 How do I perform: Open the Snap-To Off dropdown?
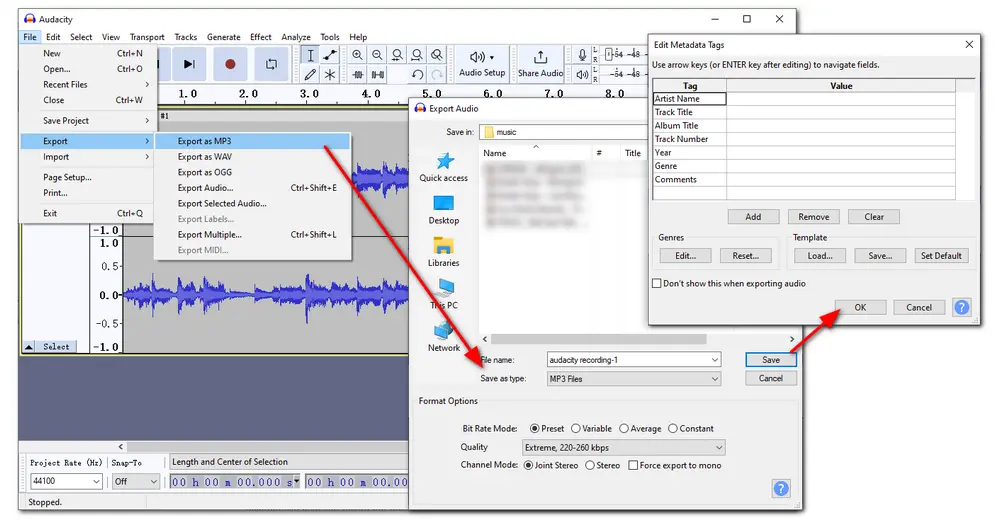(x=135, y=481)
